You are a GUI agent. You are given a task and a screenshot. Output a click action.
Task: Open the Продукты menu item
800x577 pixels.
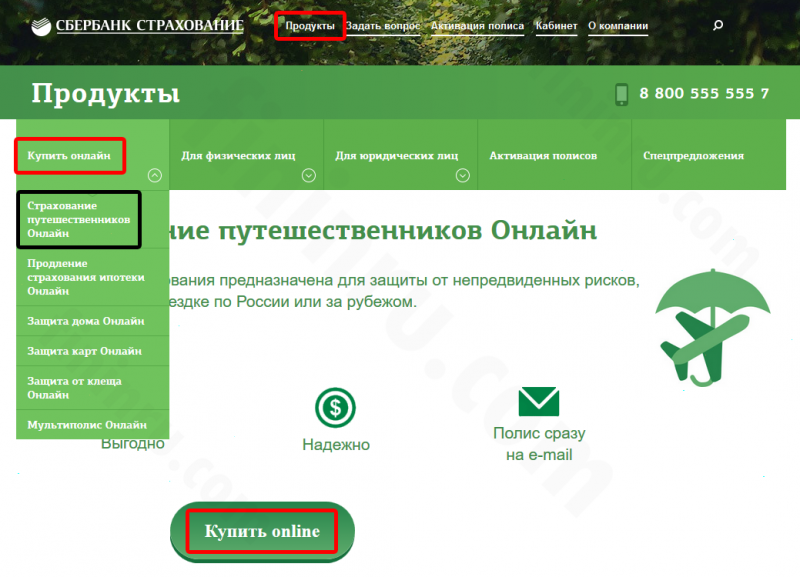coord(310,26)
